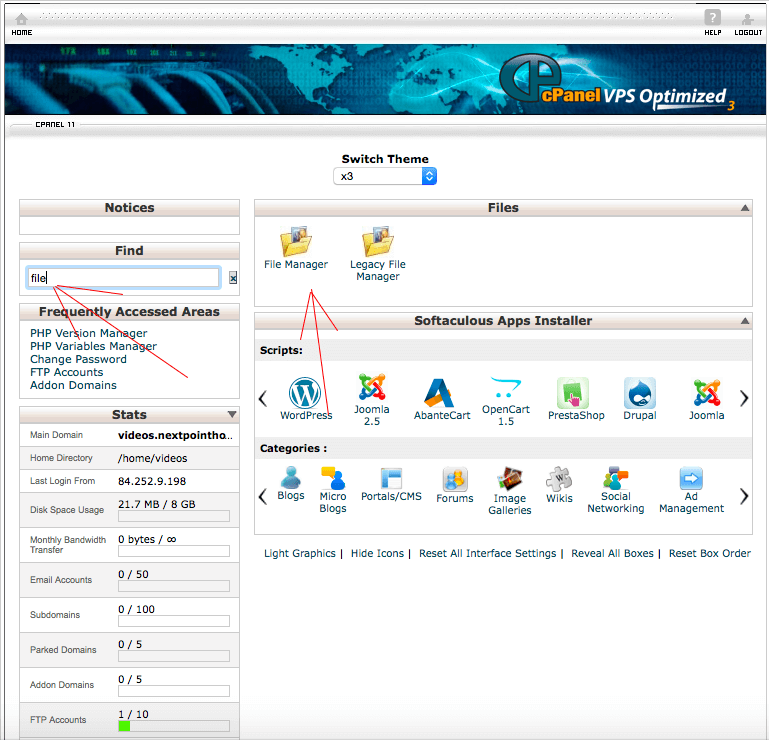Click the Find box header
This screenshot has height=740, width=769.
tap(129, 251)
